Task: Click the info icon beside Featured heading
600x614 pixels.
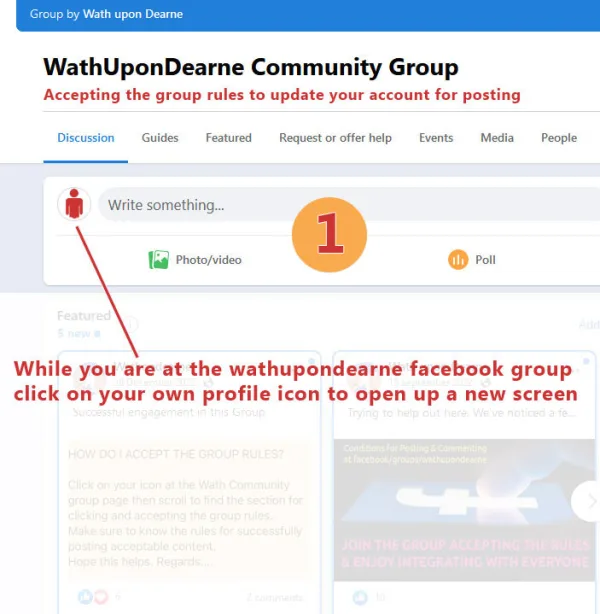Action: [130, 324]
